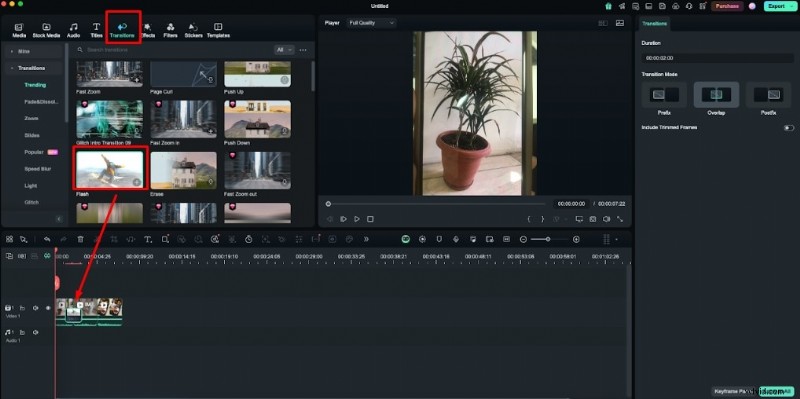This screenshot has width=800, height=399.
Task: Click the Play button in player
Action: [357, 219]
